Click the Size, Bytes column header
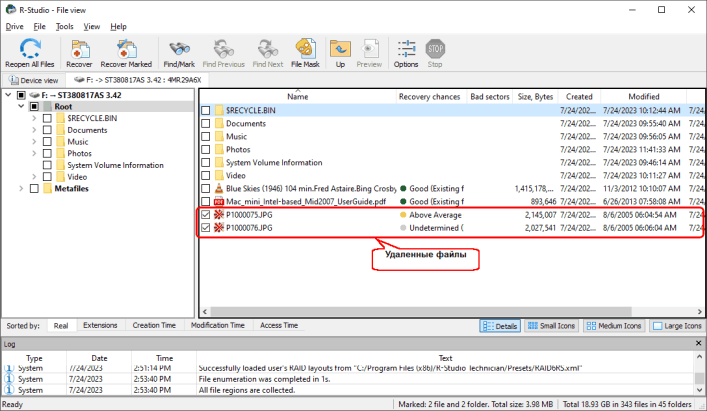Screen dimensions: 707x411 pos(535,96)
